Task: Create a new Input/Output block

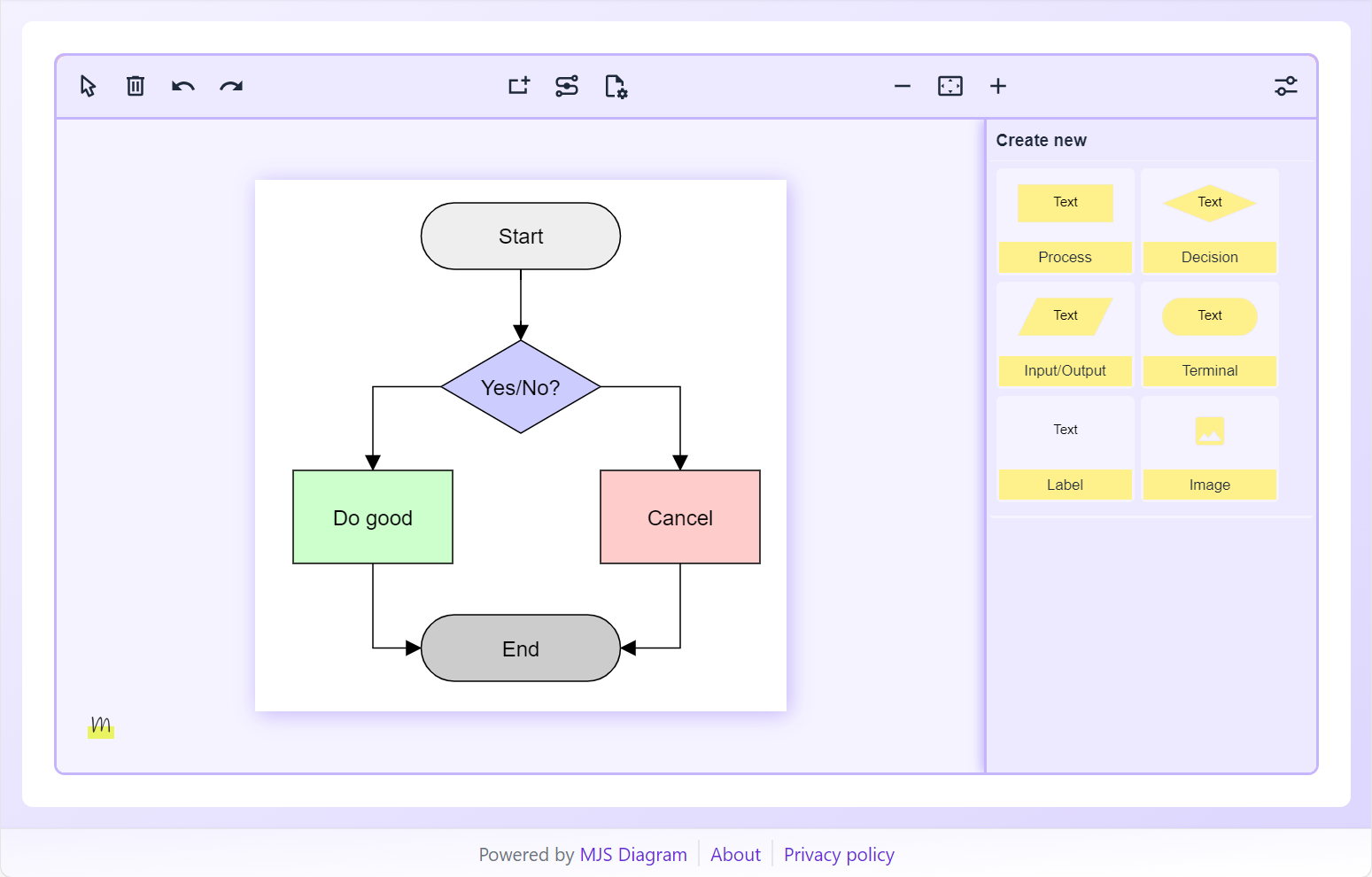Action: point(1066,334)
